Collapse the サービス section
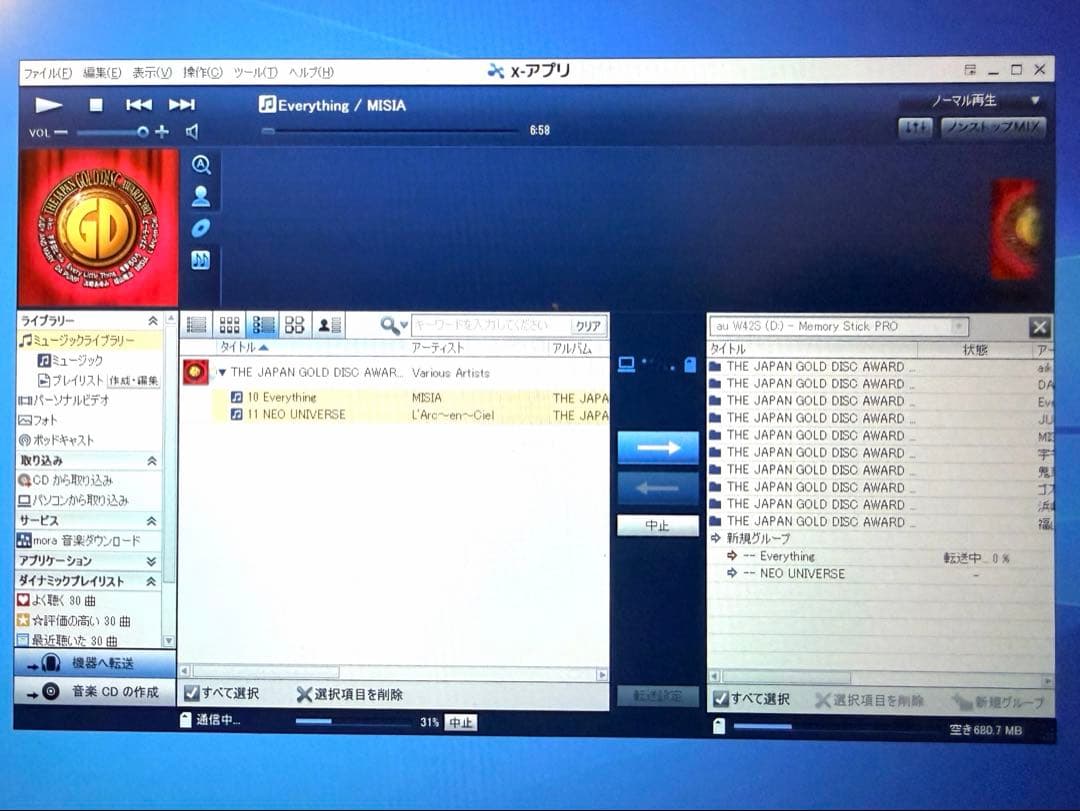This screenshot has height=811, width=1080. 152,521
